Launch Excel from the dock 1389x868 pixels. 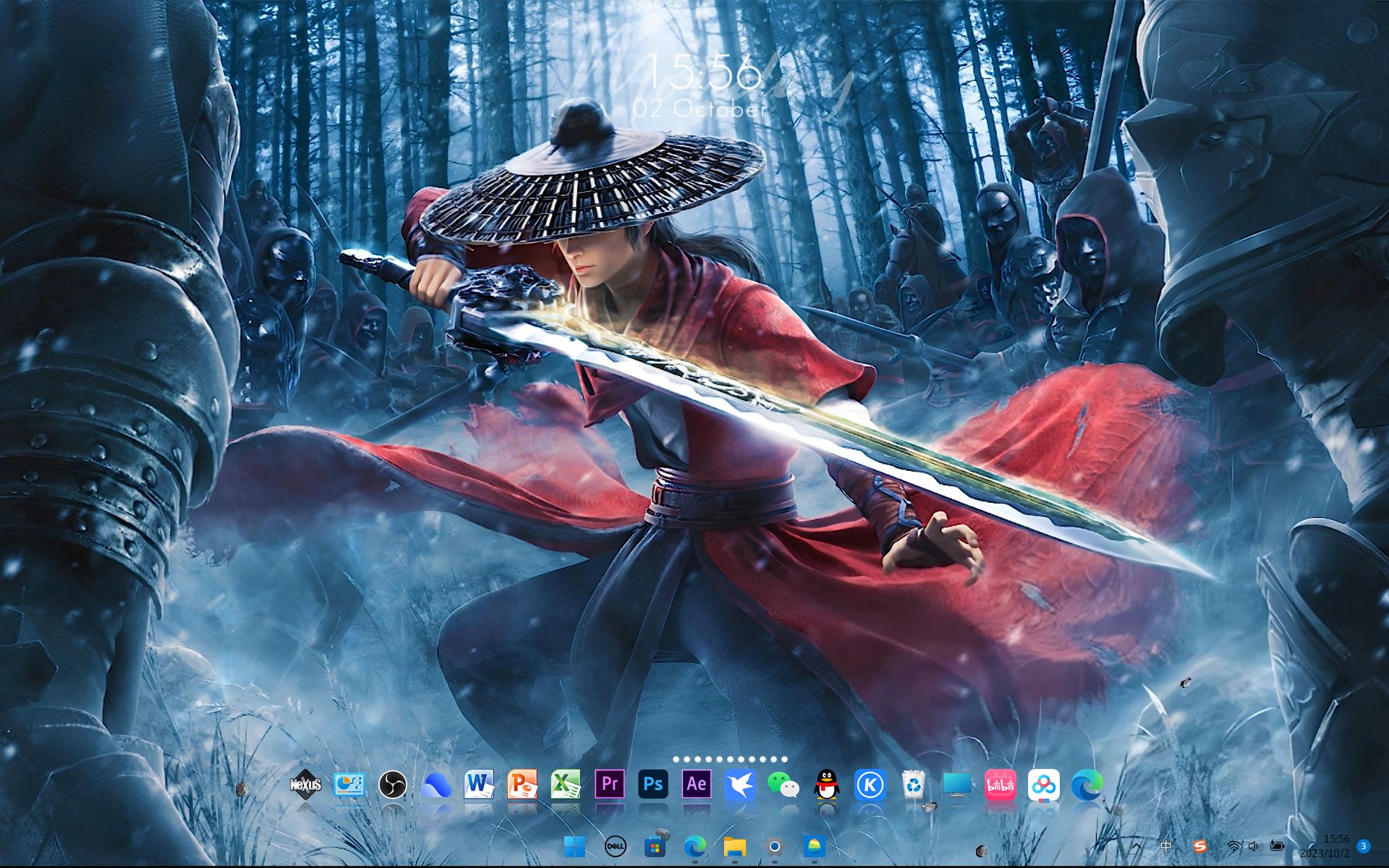[x=566, y=784]
